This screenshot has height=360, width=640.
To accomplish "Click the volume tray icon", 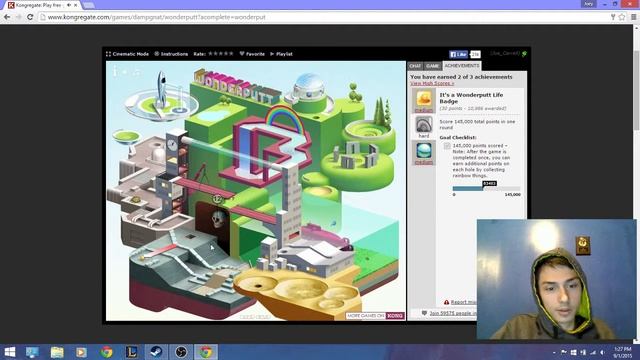I will point(603,352).
